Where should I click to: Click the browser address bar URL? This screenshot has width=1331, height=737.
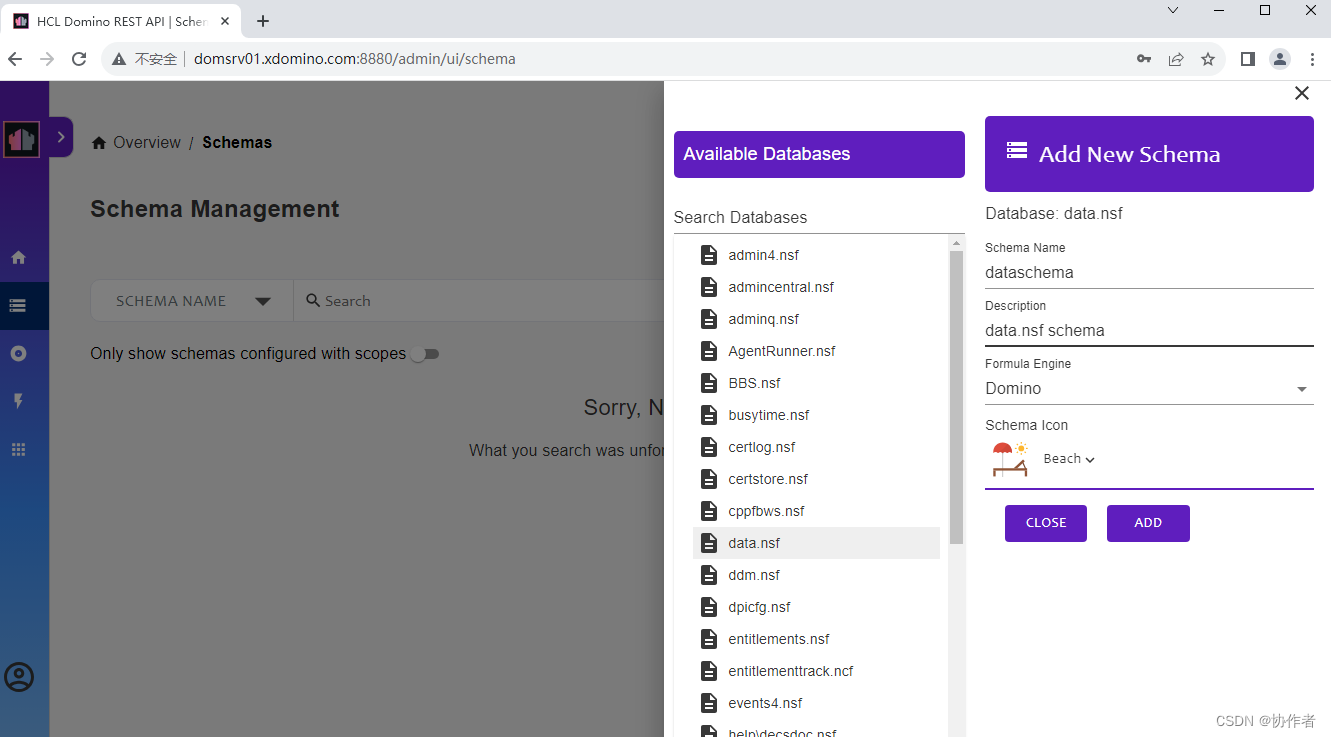click(x=355, y=59)
